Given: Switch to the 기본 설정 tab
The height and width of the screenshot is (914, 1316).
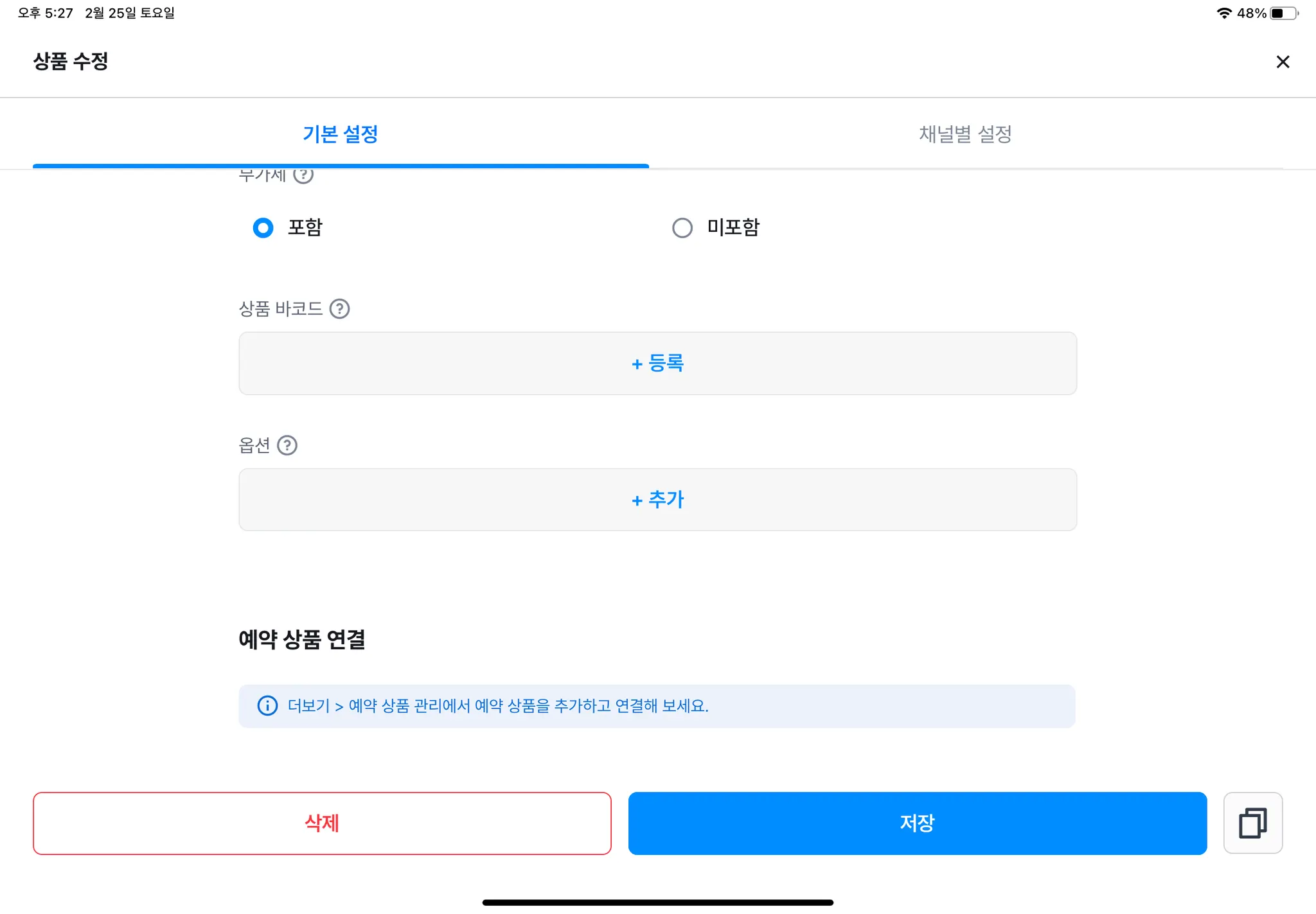Looking at the screenshot, I should (x=341, y=134).
